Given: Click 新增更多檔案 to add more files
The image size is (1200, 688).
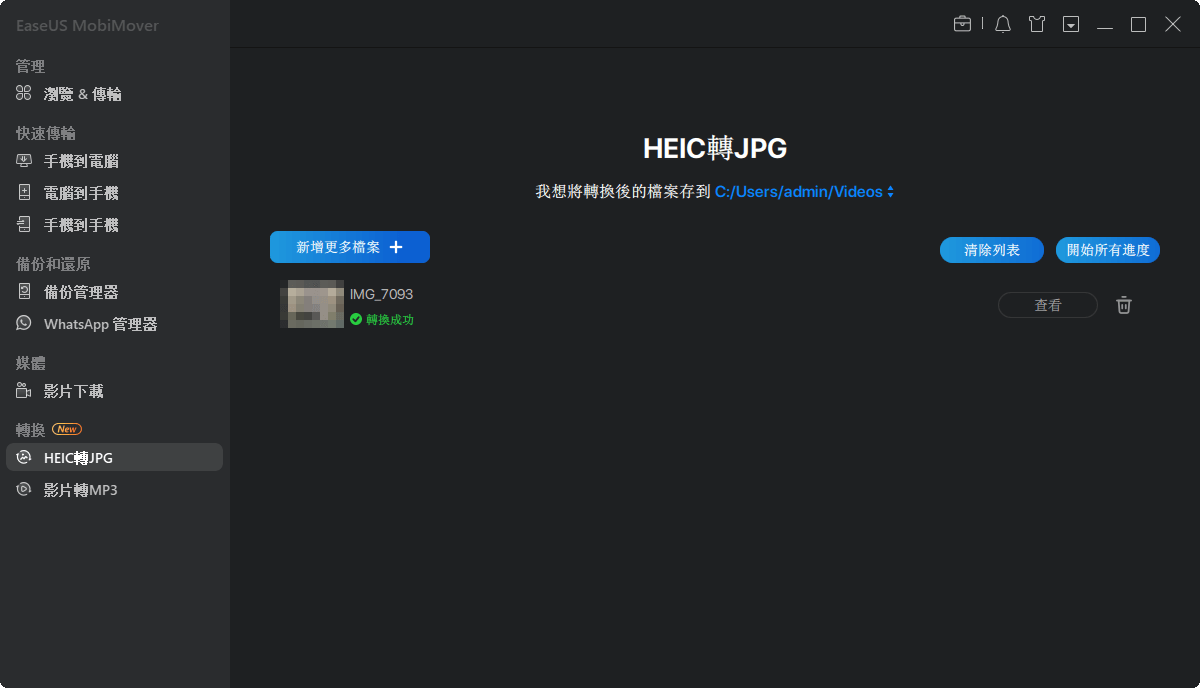Looking at the screenshot, I should click(349, 247).
